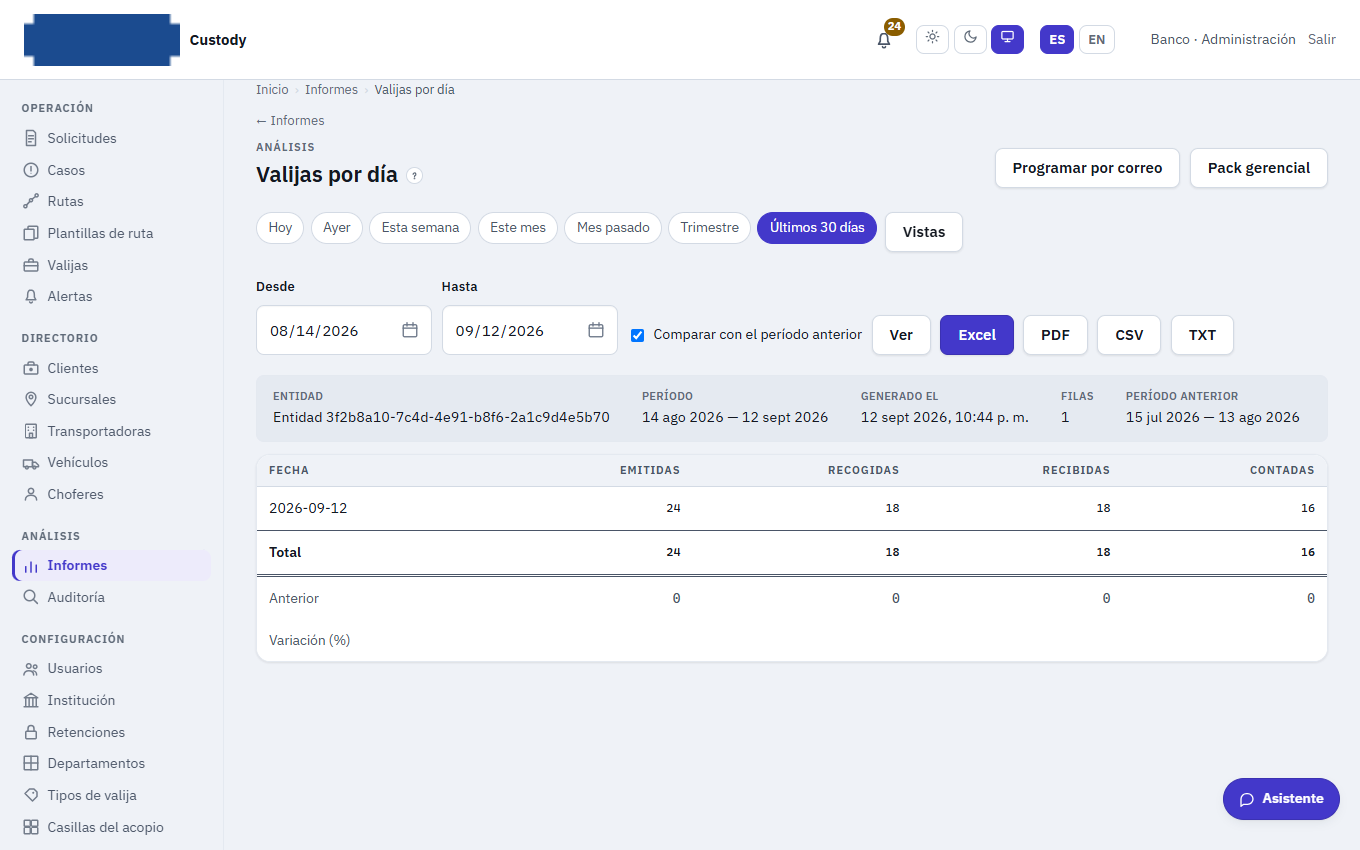Click the Tipos de valija tag icon
This screenshot has height=850, width=1360.
(x=30, y=795)
